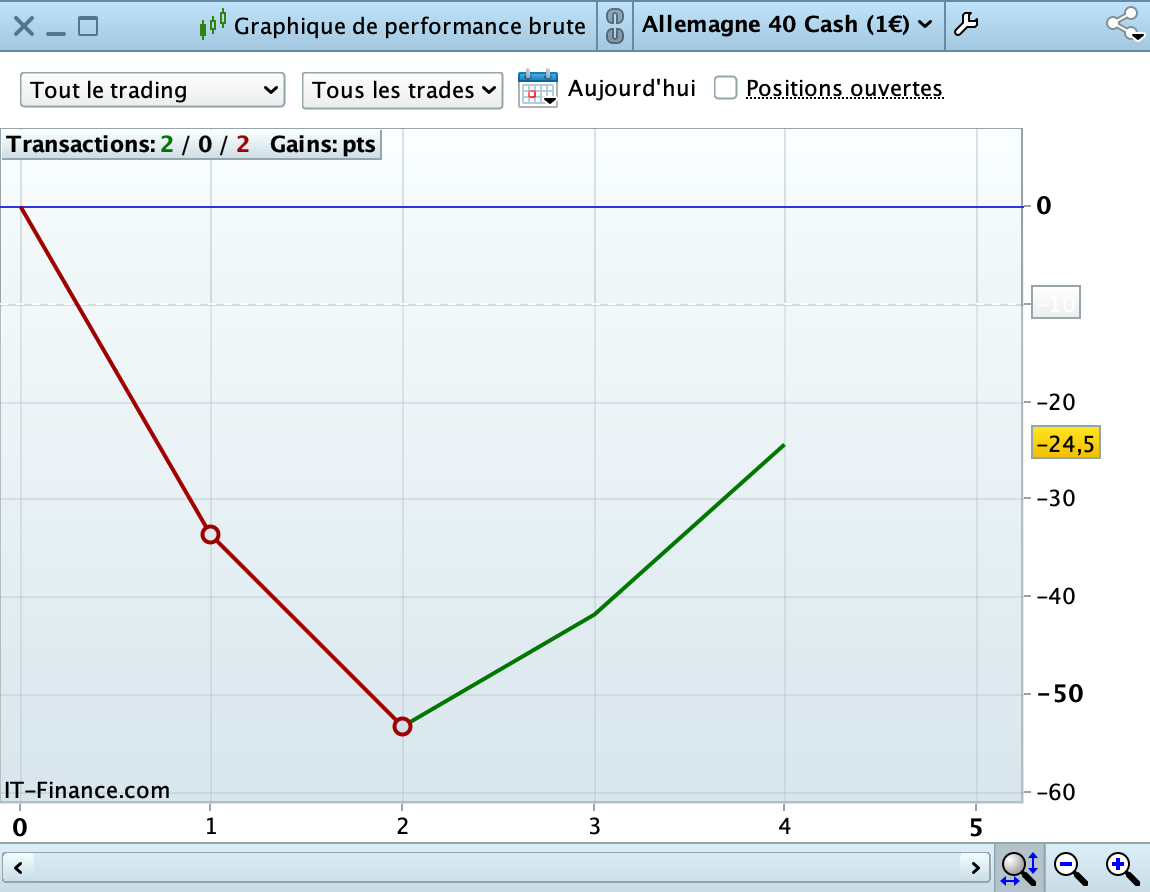Click the share icon
This screenshot has height=892, width=1150.
click(x=1125, y=25)
